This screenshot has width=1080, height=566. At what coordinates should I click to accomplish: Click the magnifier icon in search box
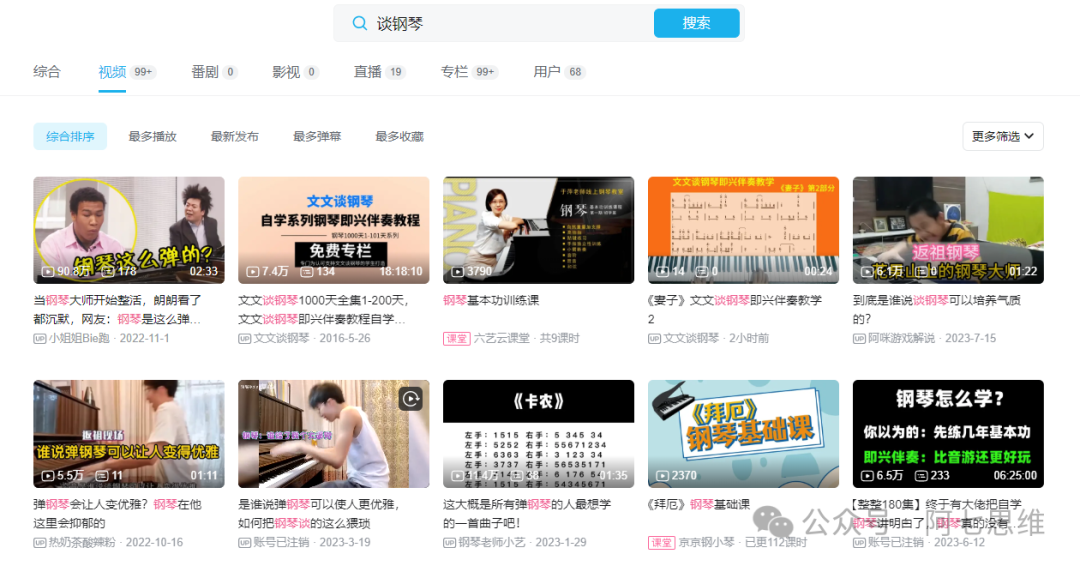(x=359, y=23)
